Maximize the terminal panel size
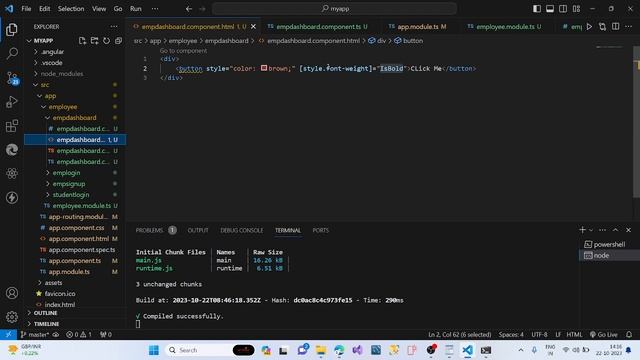 pyautogui.click(x=616, y=230)
